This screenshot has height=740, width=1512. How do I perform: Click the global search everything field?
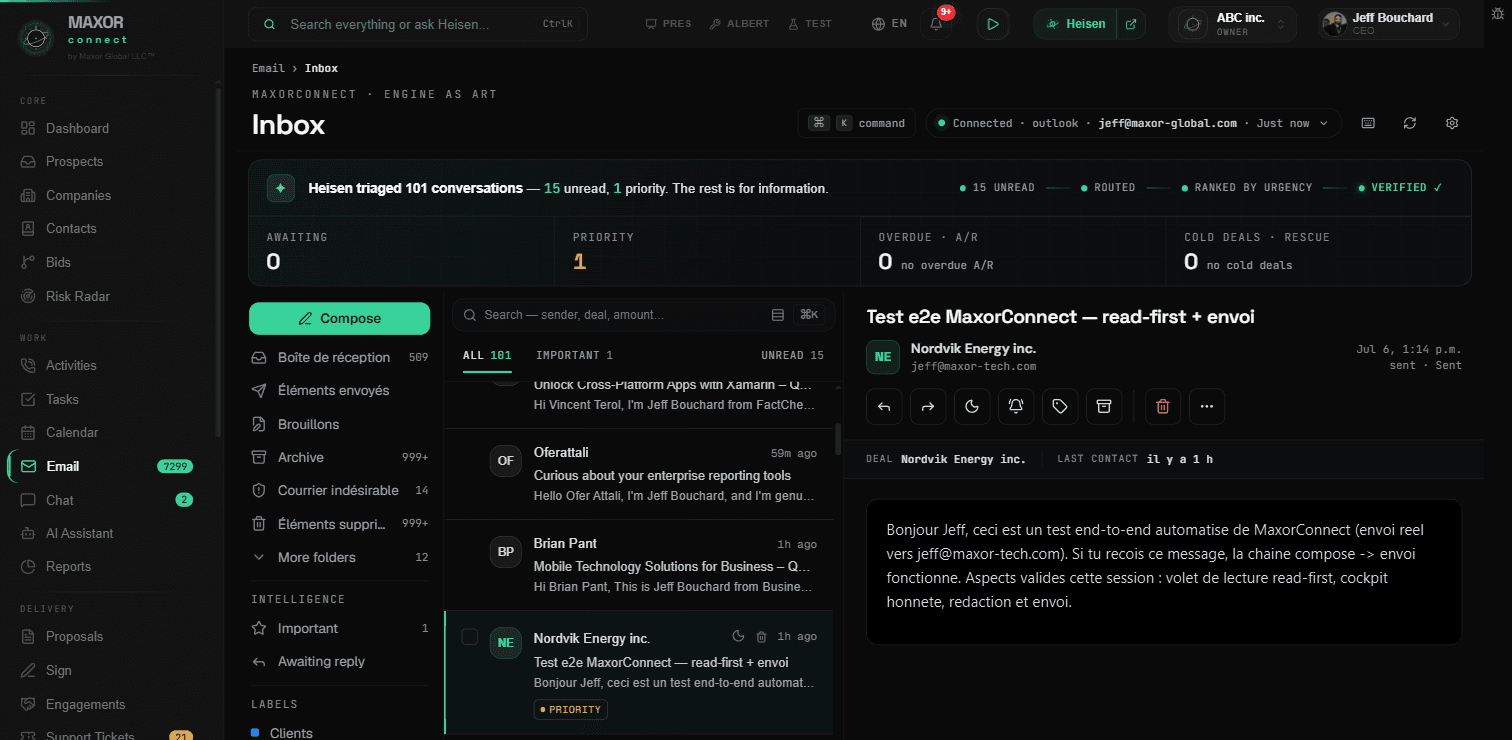(418, 24)
